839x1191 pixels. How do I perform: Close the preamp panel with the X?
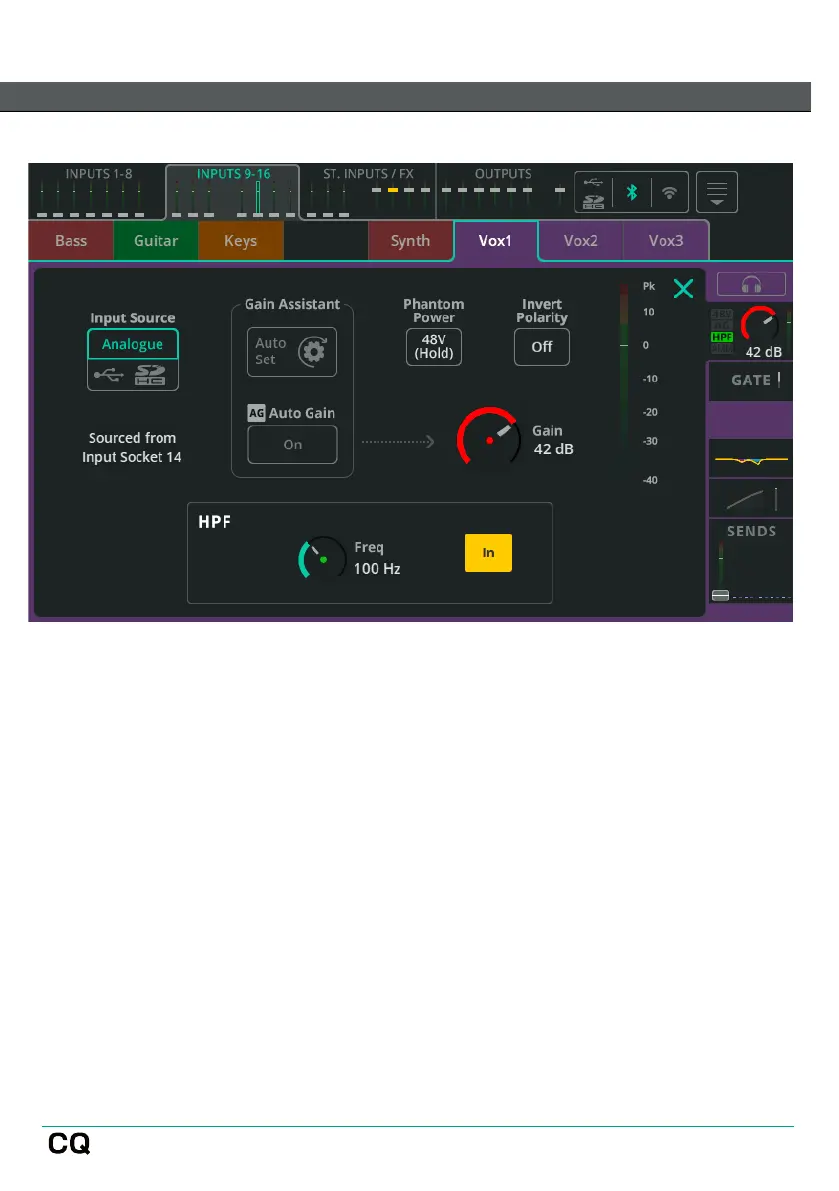683,289
